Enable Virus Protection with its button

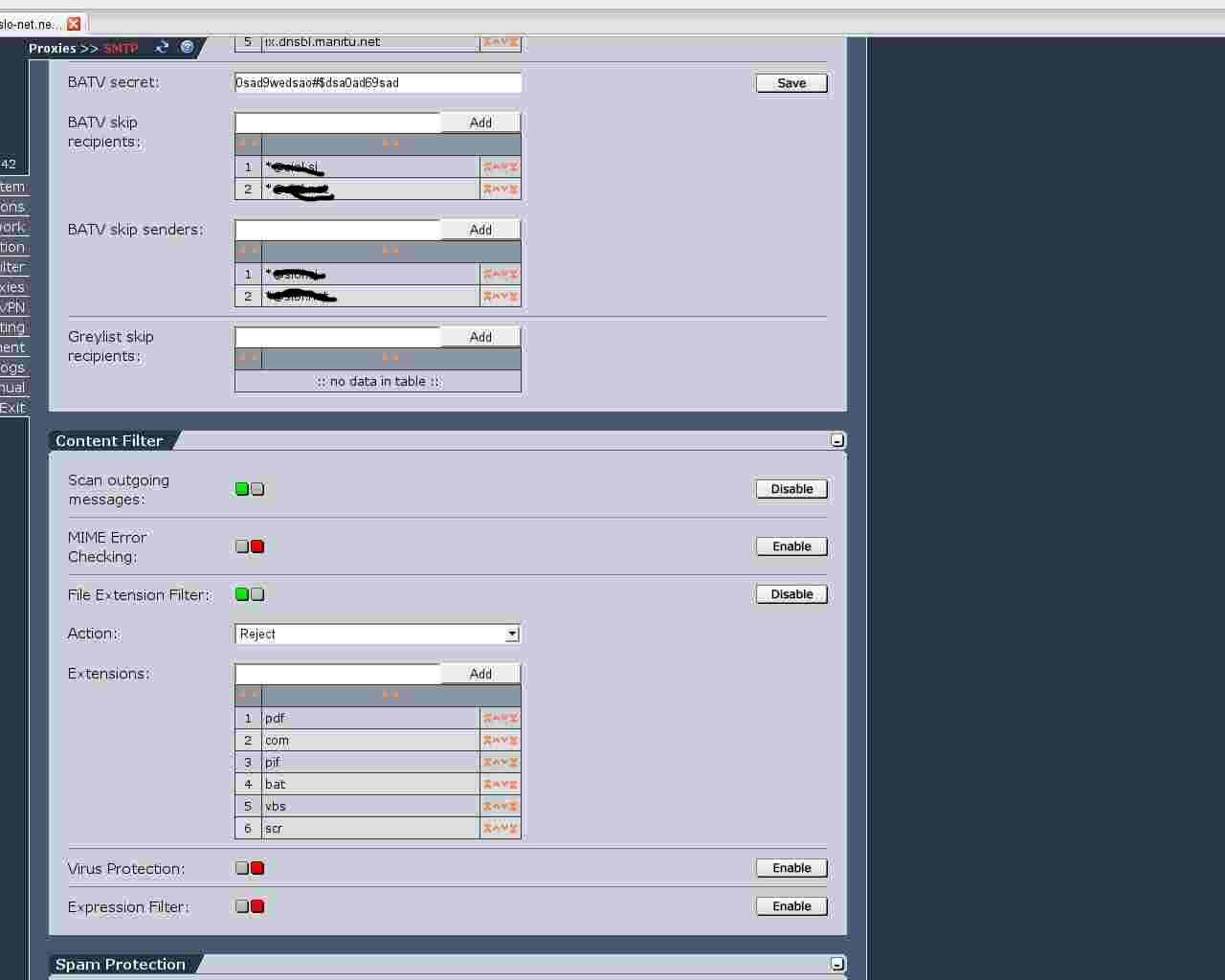point(791,868)
